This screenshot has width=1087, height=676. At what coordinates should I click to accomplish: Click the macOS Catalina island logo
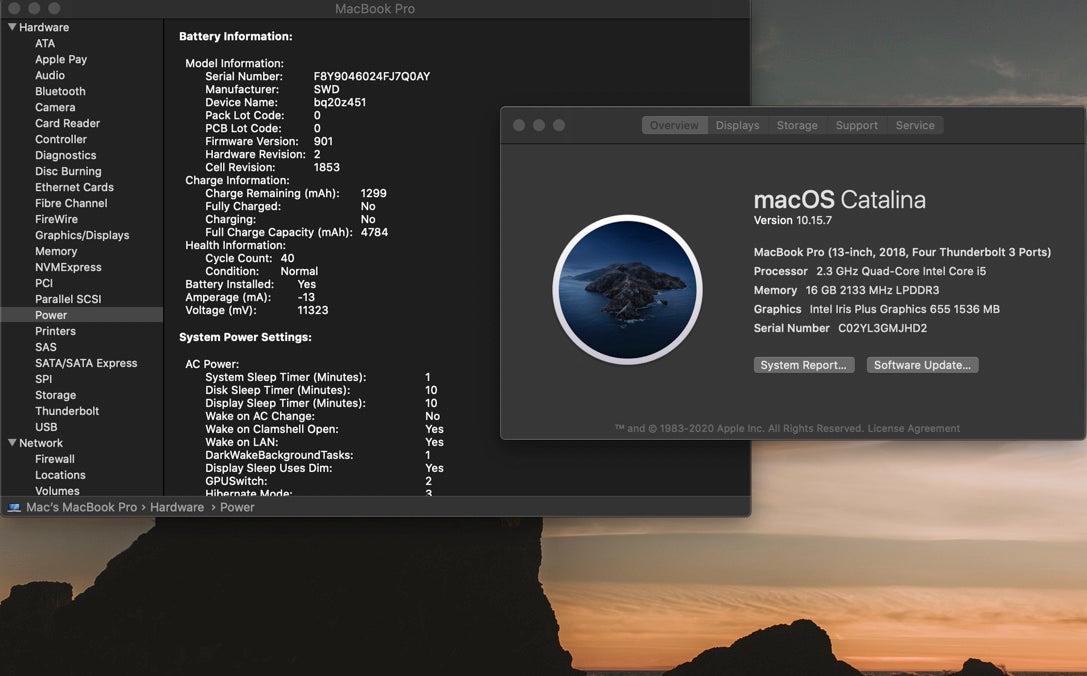627,290
